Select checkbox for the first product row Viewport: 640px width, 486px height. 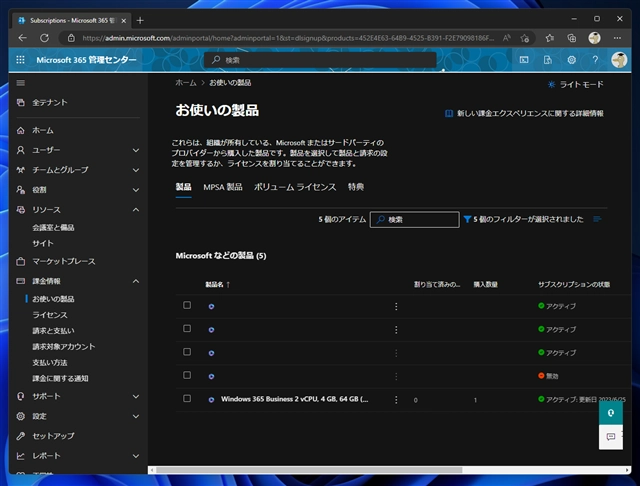click(x=187, y=305)
